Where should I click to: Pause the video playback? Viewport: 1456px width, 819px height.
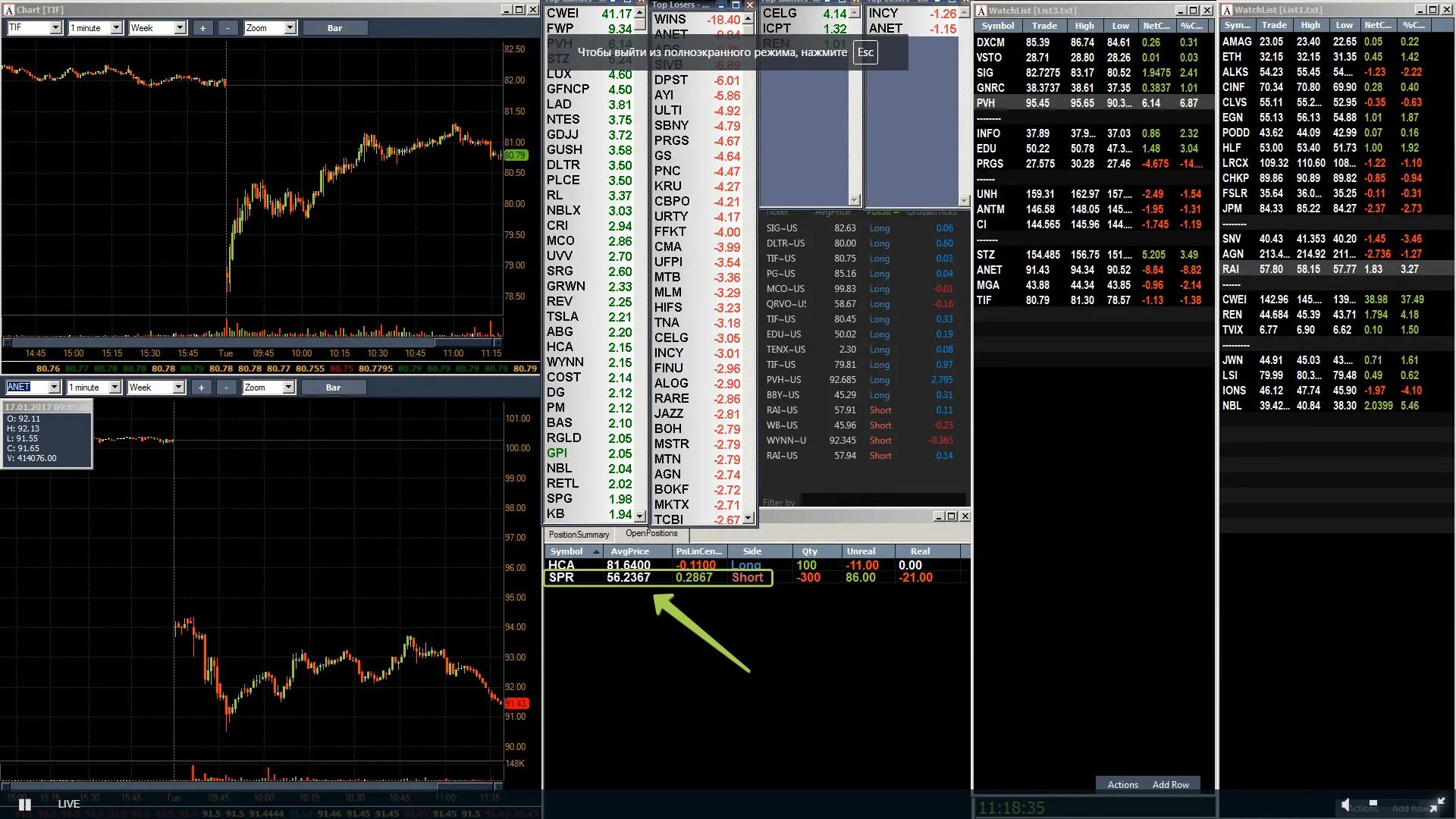(x=24, y=804)
